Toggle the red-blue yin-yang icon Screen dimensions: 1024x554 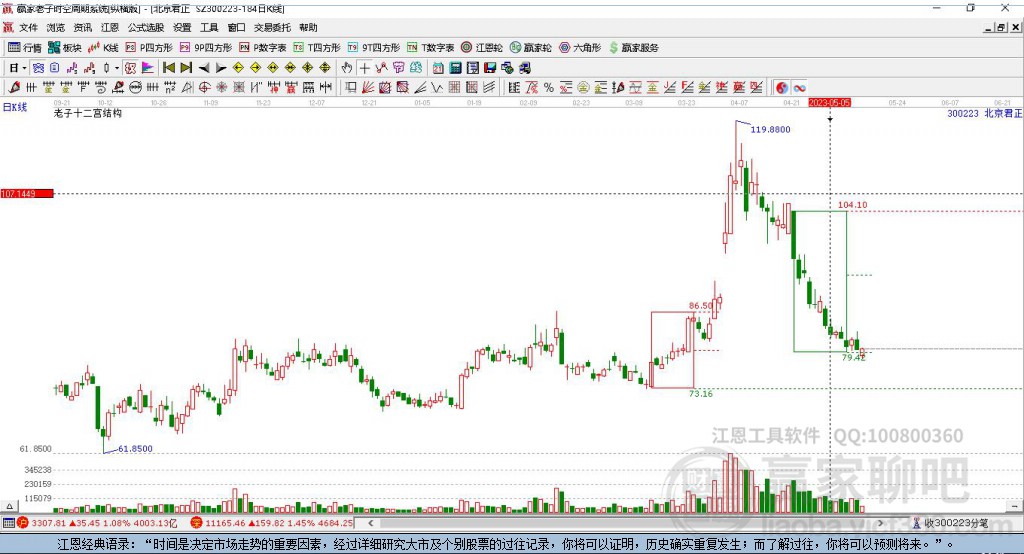[x=782, y=88]
